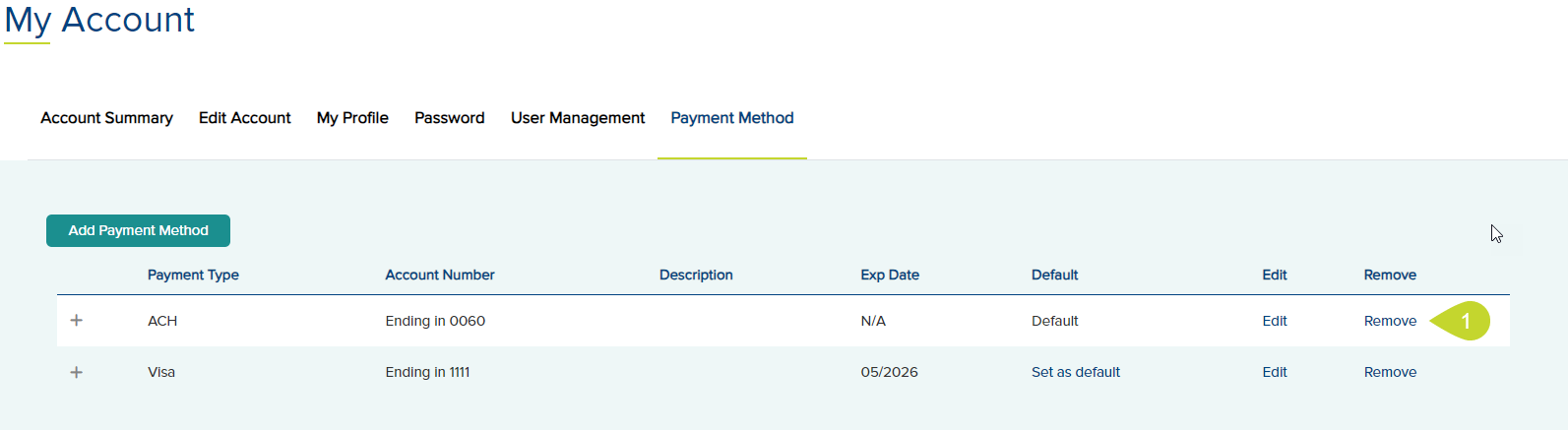Click the Account Number column header

click(440, 275)
